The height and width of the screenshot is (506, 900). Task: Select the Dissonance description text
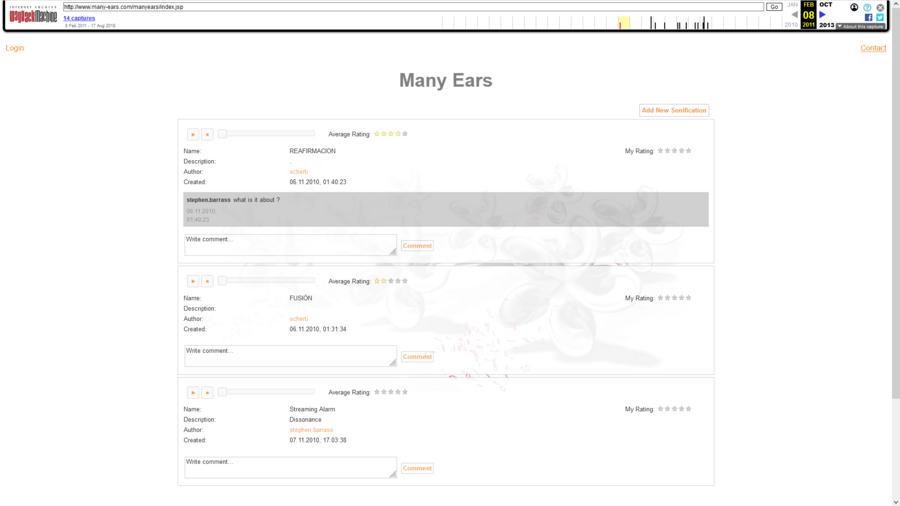(305, 420)
